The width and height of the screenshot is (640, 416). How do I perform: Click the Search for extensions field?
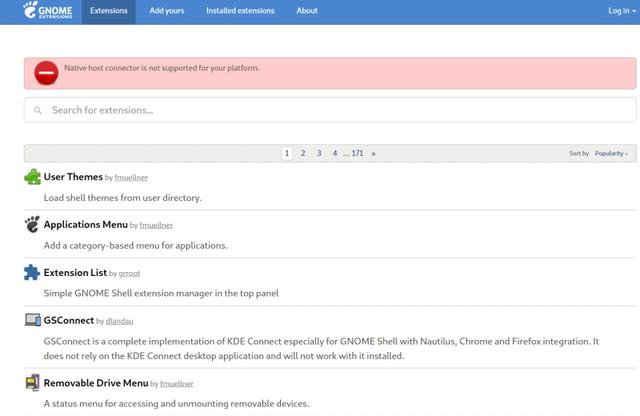330,110
